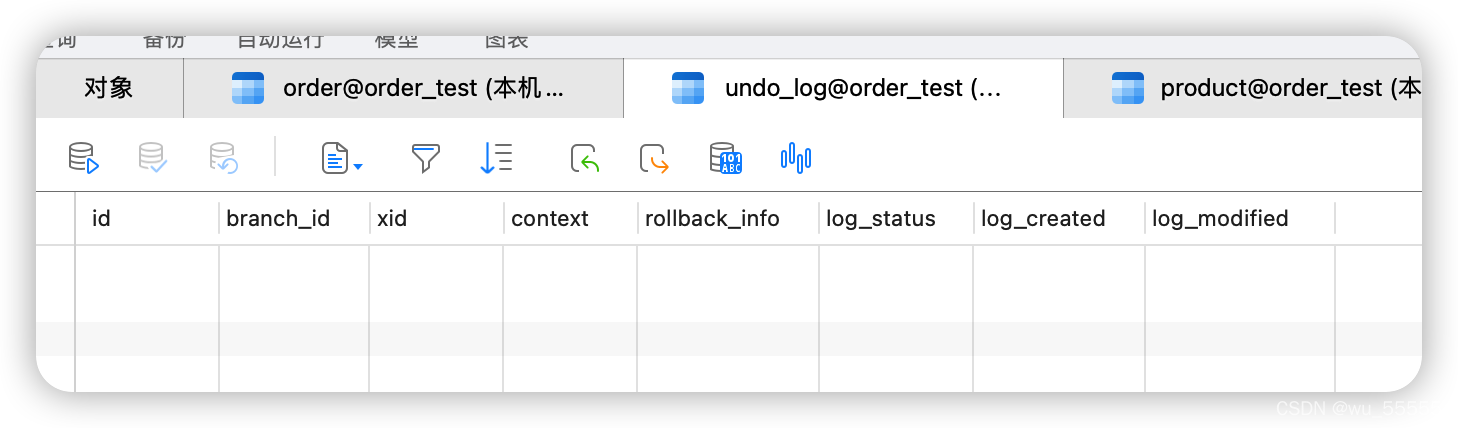The width and height of the screenshot is (1458, 428).
Task: Select the undo_log@order_test tab
Action: tap(843, 88)
